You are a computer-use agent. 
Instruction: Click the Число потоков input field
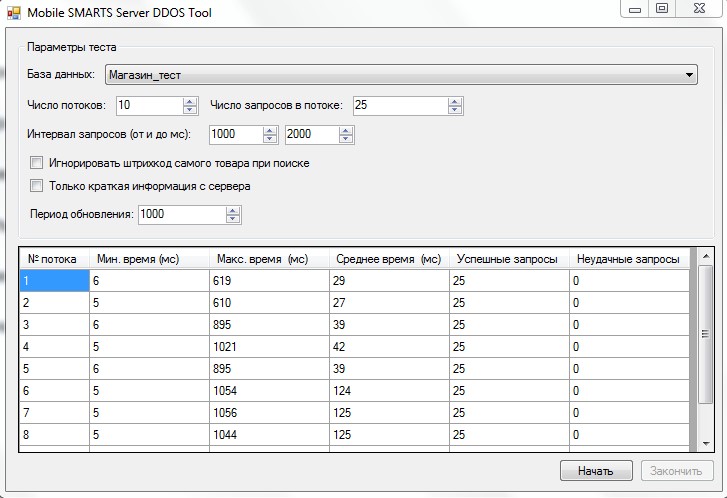[149, 106]
